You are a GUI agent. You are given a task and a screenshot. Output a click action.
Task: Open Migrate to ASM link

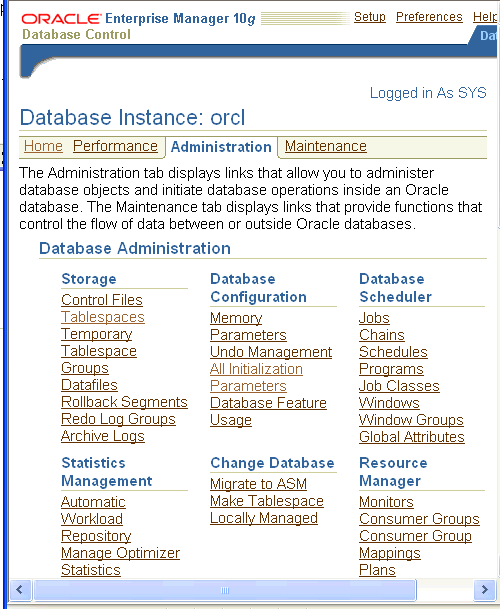pos(258,484)
